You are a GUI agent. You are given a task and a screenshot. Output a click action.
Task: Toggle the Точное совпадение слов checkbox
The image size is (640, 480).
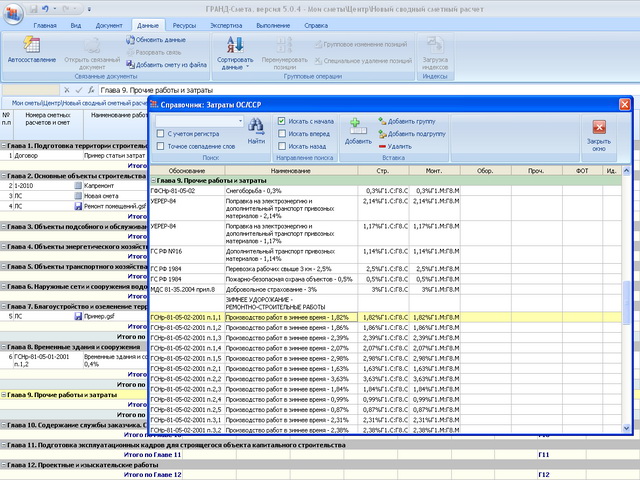tap(161, 146)
